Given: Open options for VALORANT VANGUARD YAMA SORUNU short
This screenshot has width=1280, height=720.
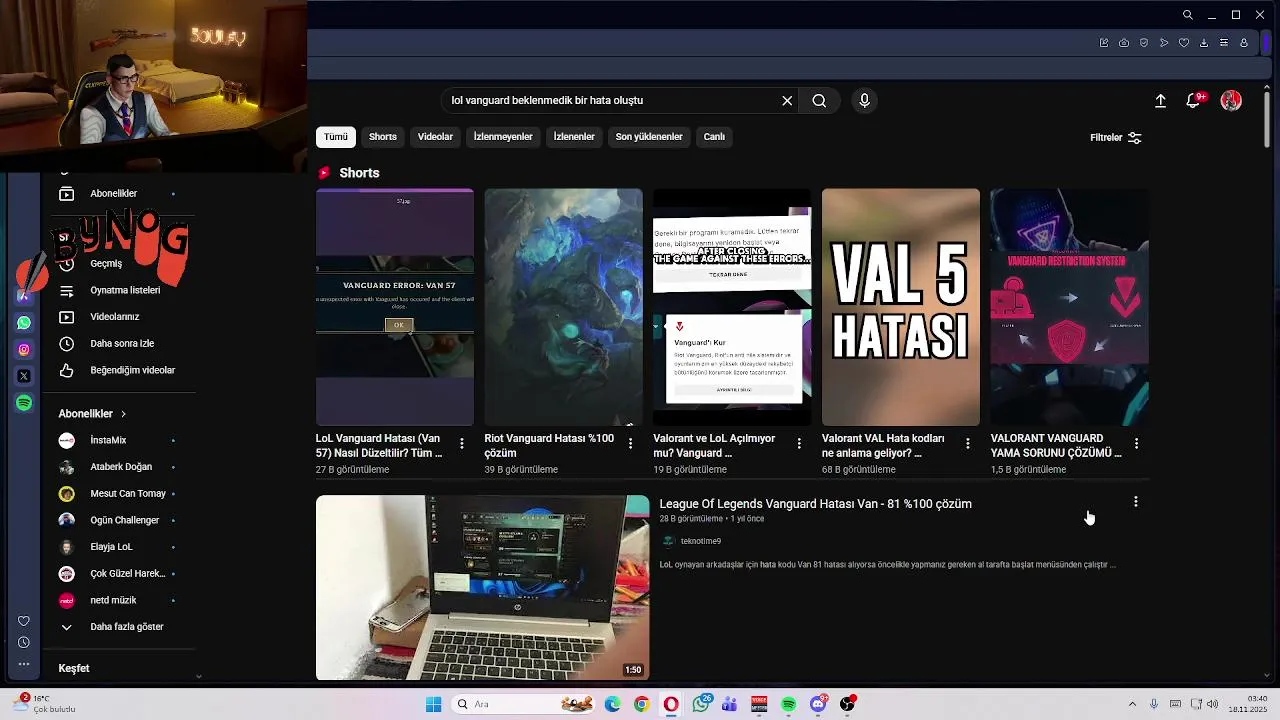Looking at the screenshot, I should point(1136,443).
